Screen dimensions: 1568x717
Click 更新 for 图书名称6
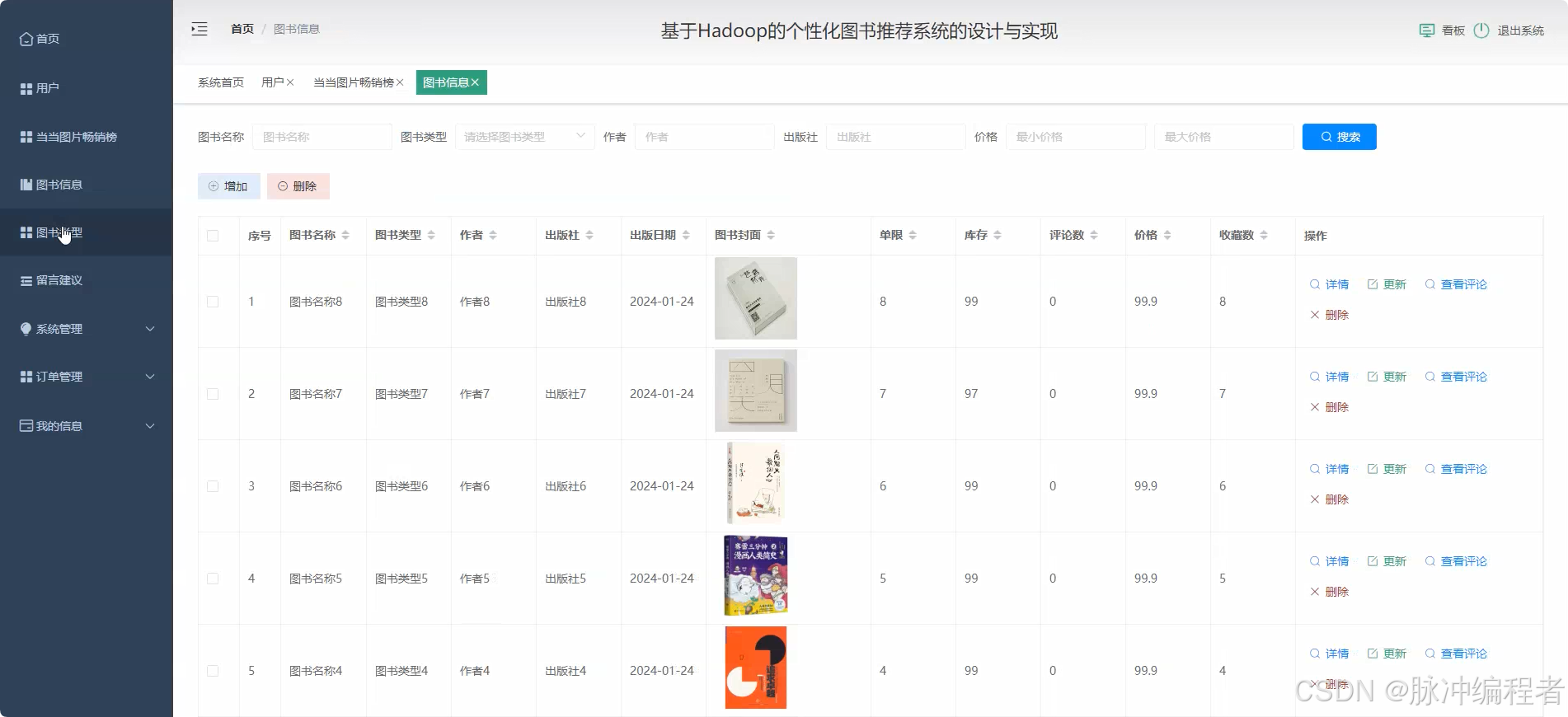[x=1387, y=469]
